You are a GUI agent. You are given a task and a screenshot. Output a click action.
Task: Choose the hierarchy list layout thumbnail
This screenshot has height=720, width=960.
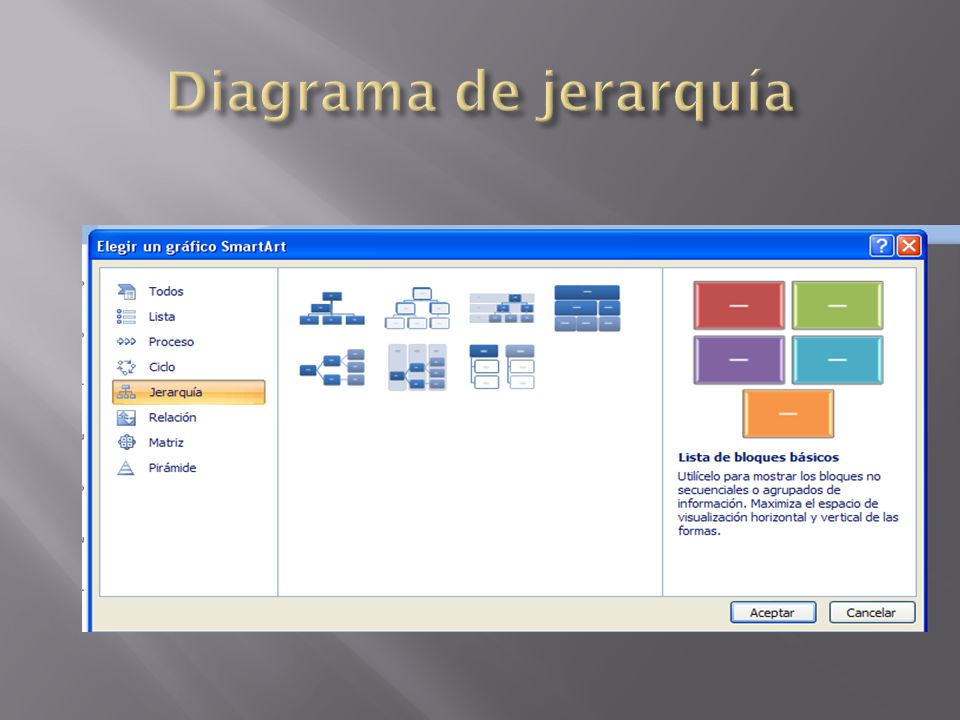[x=502, y=367]
